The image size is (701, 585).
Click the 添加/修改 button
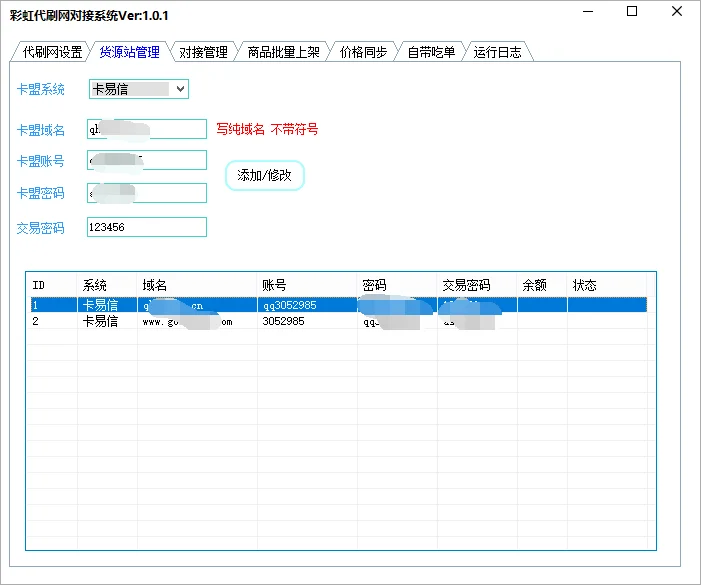pos(265,175)
